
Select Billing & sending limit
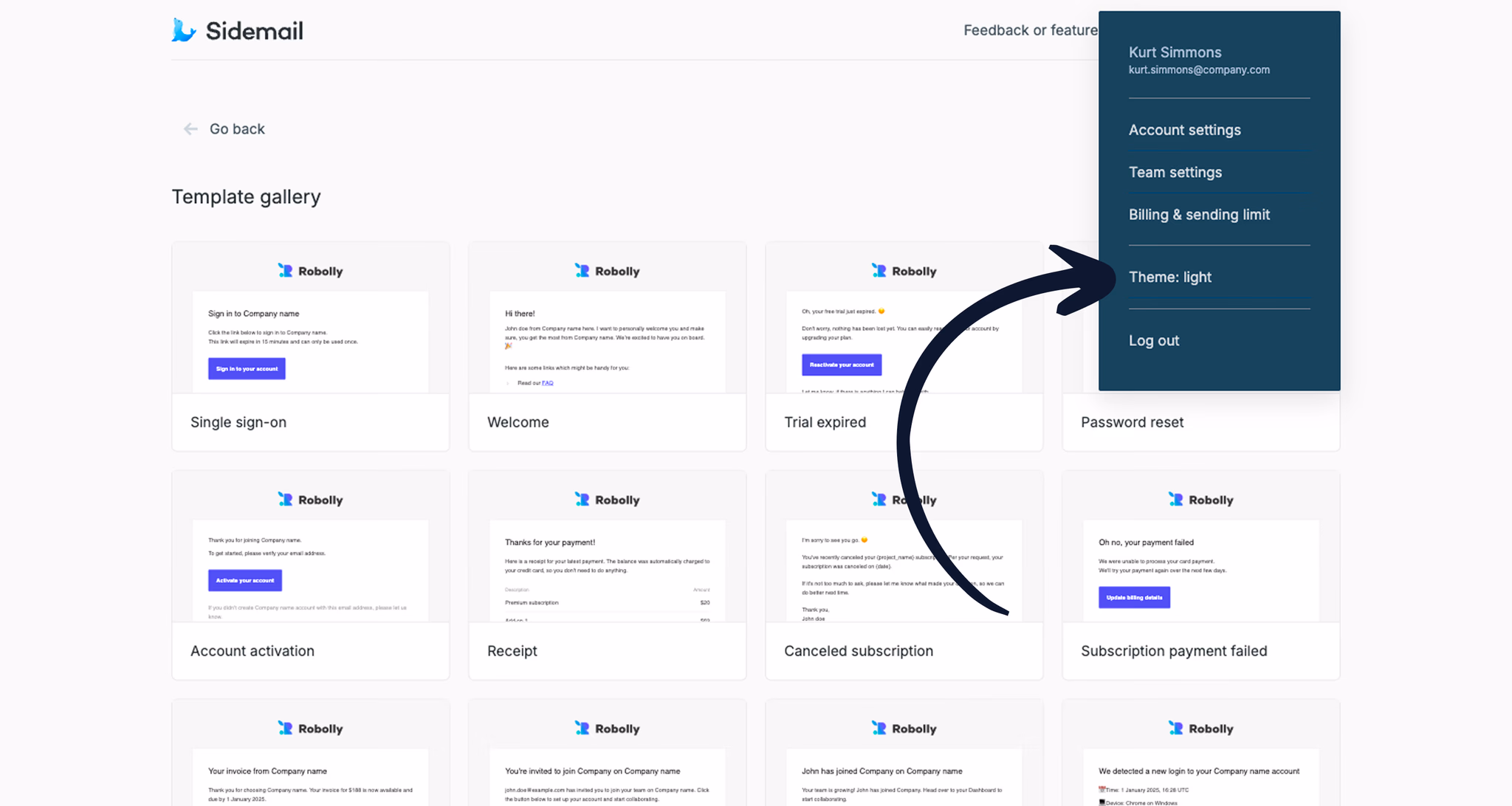click(1199, 214)
